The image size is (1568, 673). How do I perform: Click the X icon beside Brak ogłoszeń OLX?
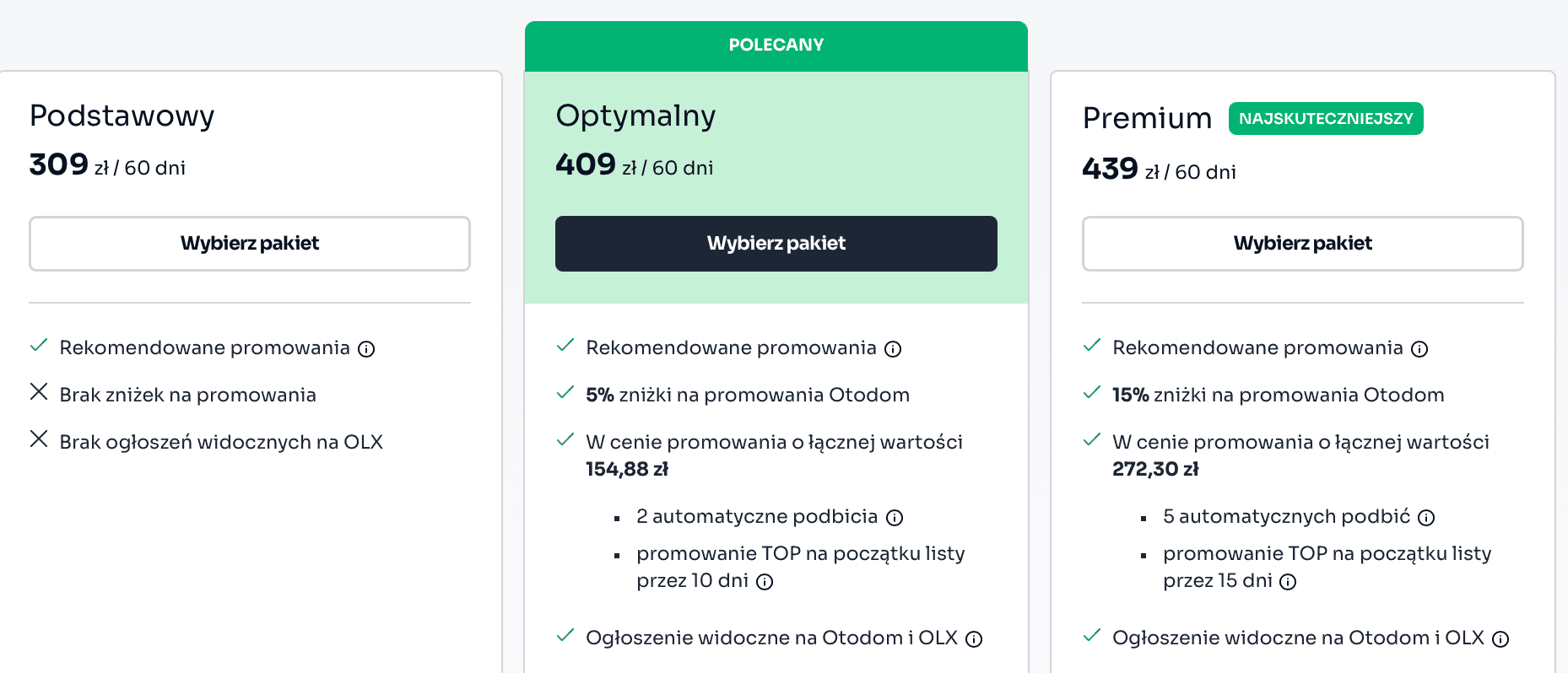[39, 439]
